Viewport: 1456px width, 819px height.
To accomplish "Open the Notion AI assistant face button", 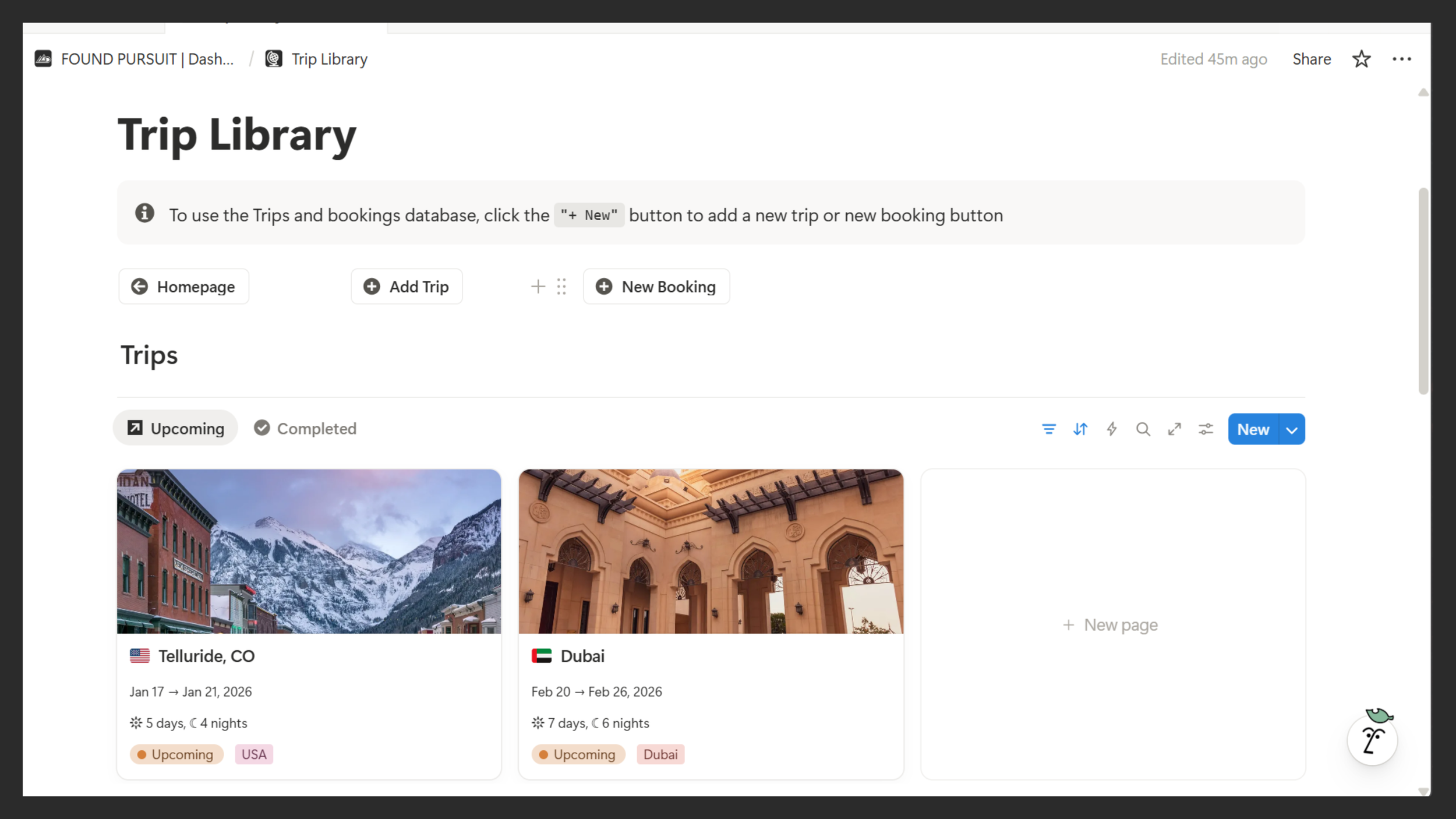I will tap(1372, 740).
